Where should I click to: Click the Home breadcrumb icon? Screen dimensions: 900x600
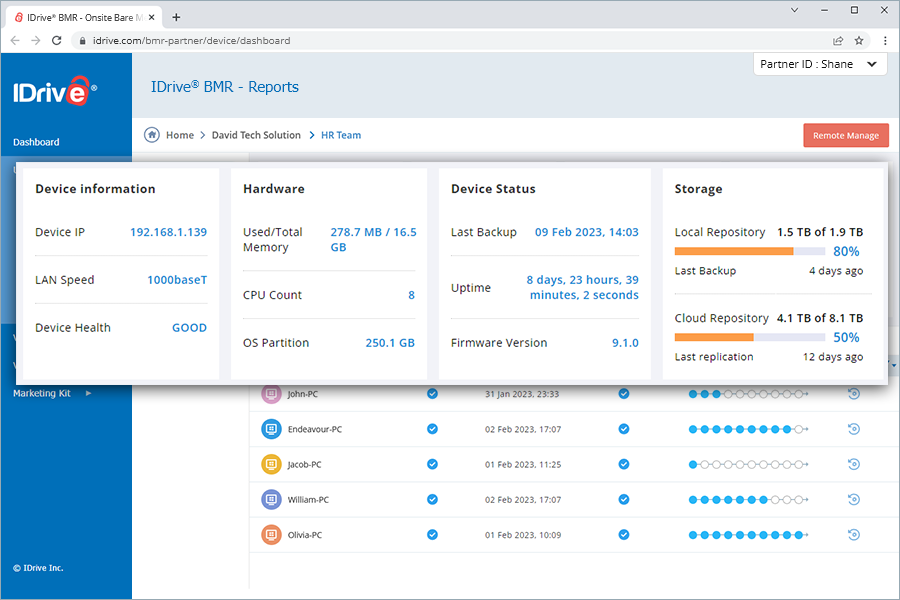click(x=152, y=135)
